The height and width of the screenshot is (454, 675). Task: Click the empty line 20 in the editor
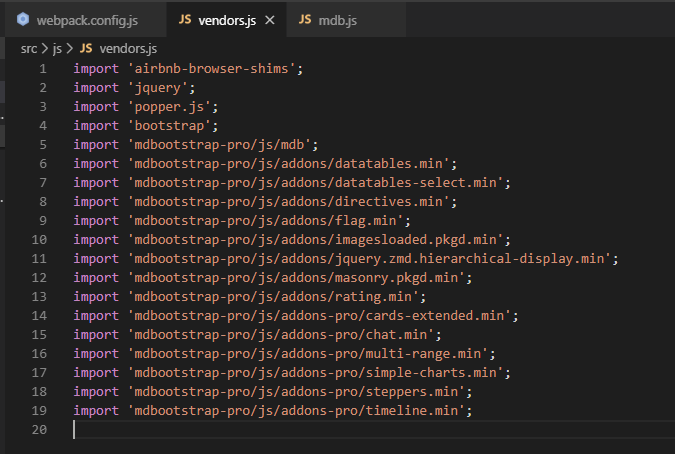(374, 429)
